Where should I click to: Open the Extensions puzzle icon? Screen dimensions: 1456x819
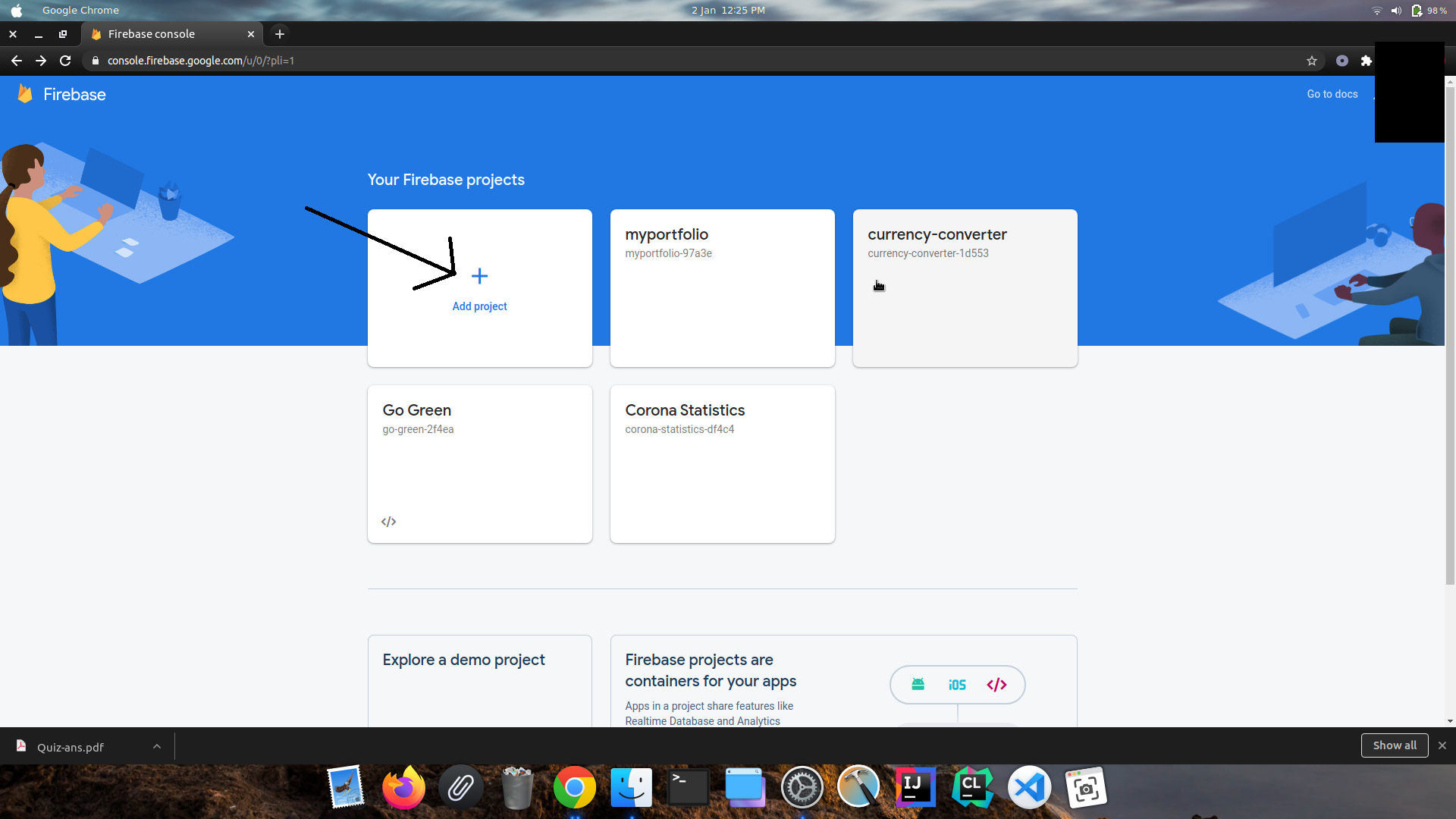[x=1366, y=61]
